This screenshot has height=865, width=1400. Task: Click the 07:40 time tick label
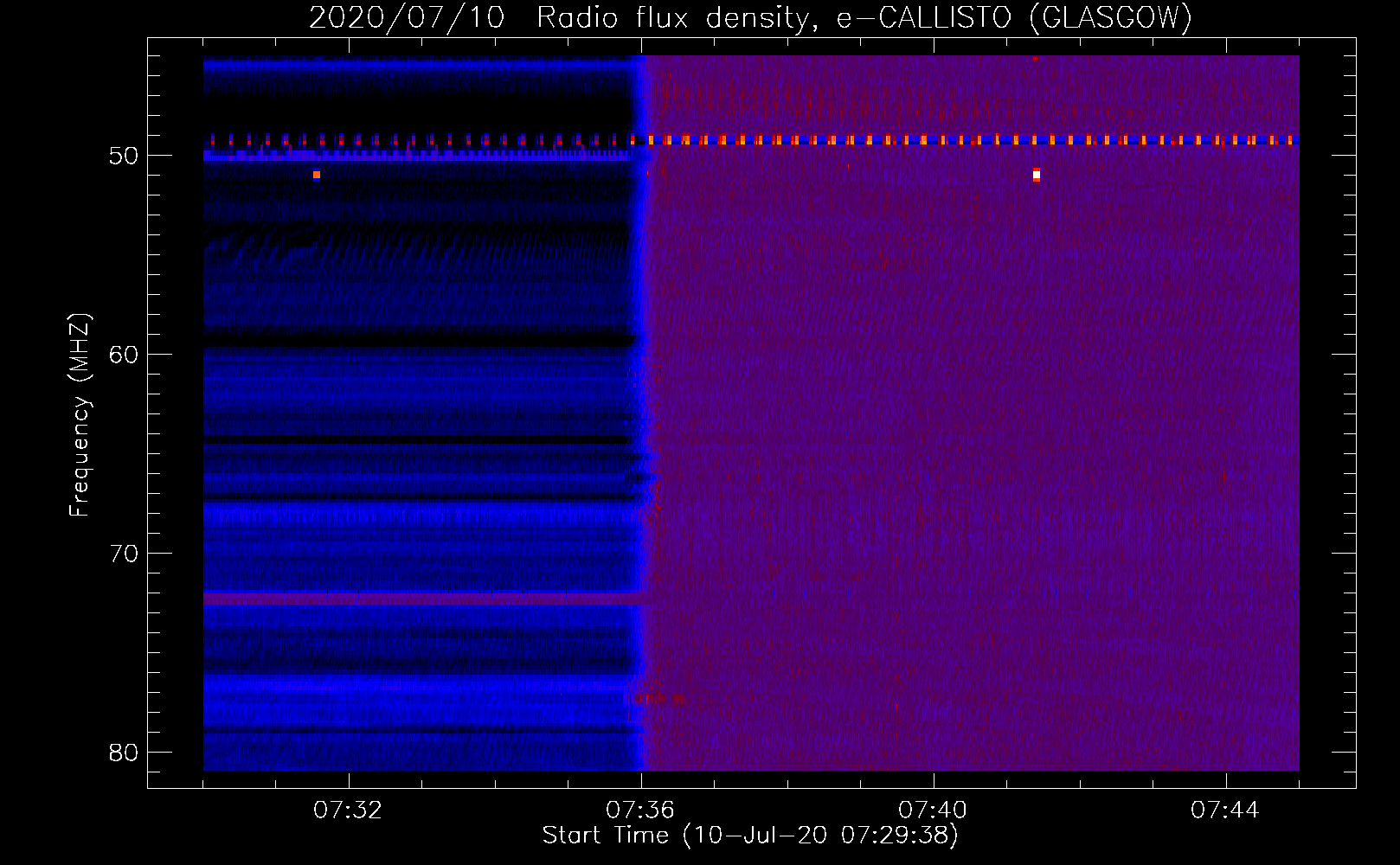click(x=933, y=811)
